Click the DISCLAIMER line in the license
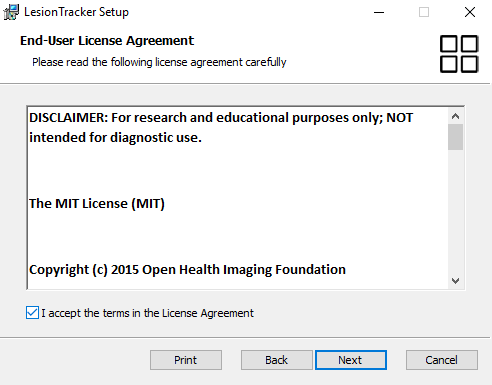Viewport: 492px width, 385px height. click(x=221, y=127)
